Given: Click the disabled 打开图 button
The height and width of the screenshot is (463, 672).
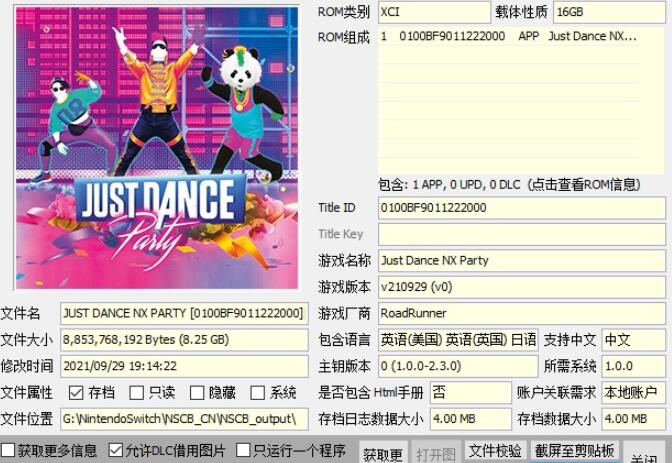Looking at the screenshot, I should coord(436,453).
